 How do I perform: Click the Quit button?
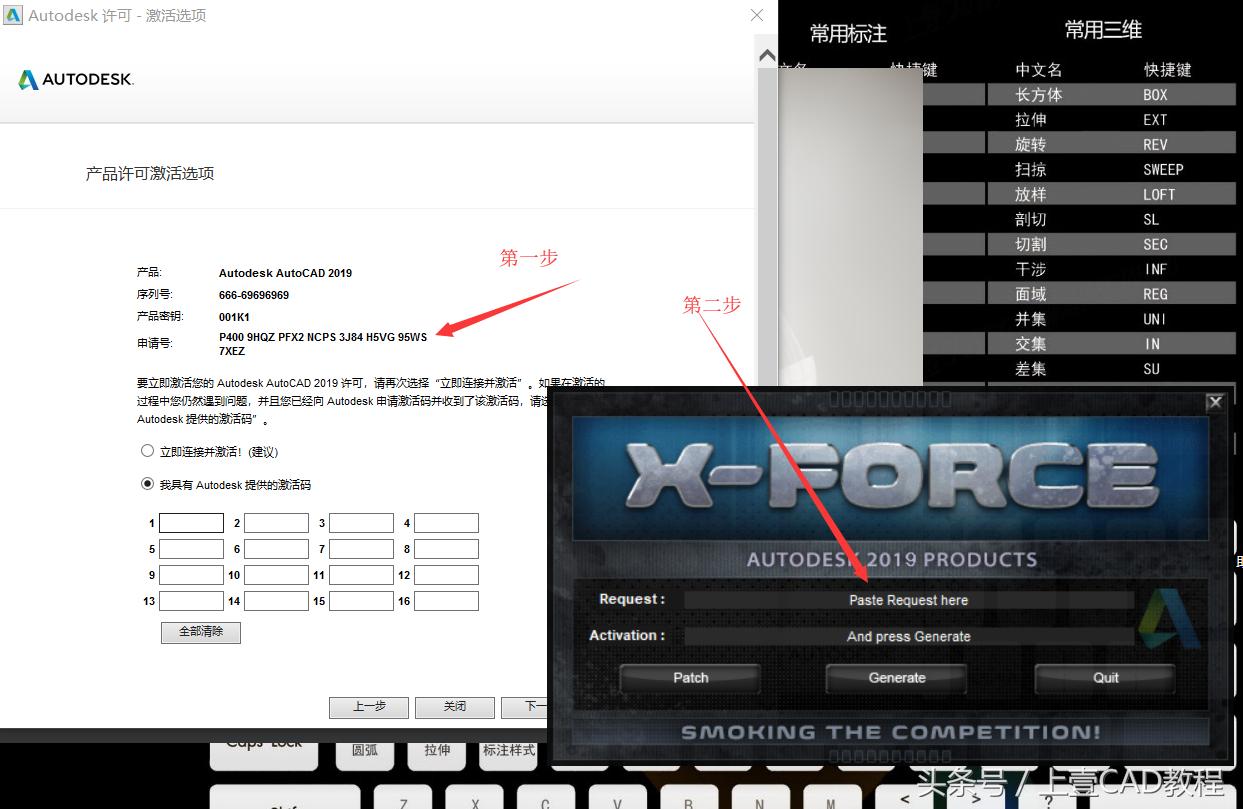(x=1106, y=678)
